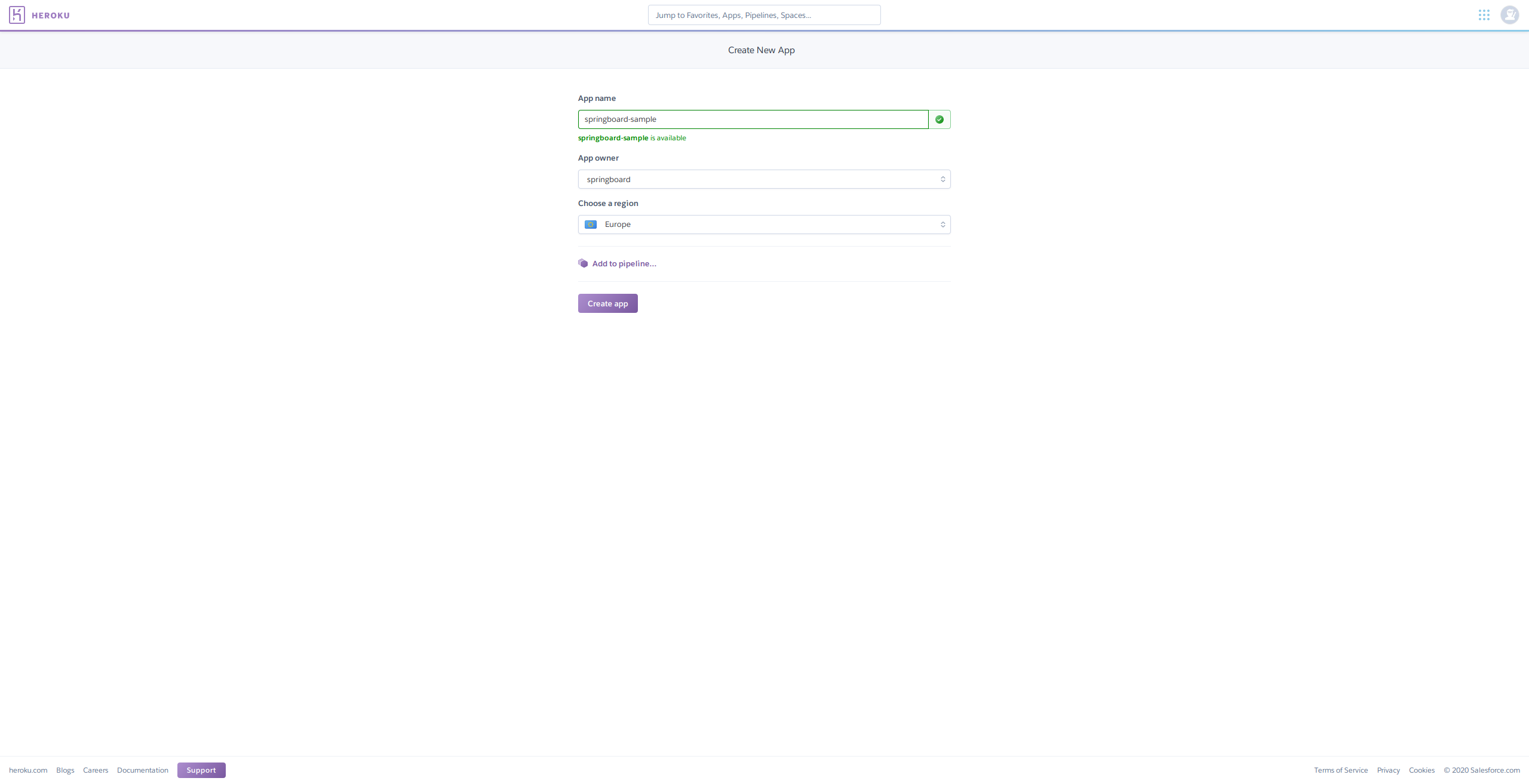Click the pipeline hexagon icon

[583, 263]
